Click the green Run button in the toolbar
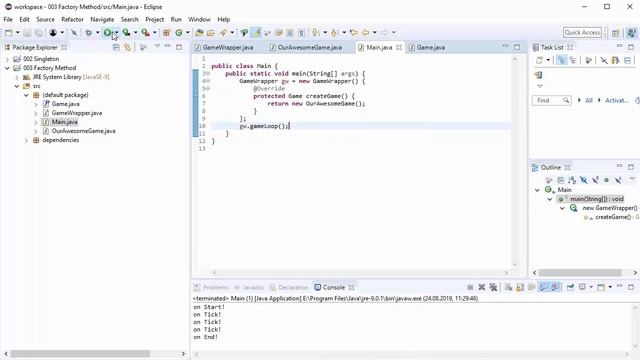The width and height of the screenshot is (640, 360). [107, 33]
